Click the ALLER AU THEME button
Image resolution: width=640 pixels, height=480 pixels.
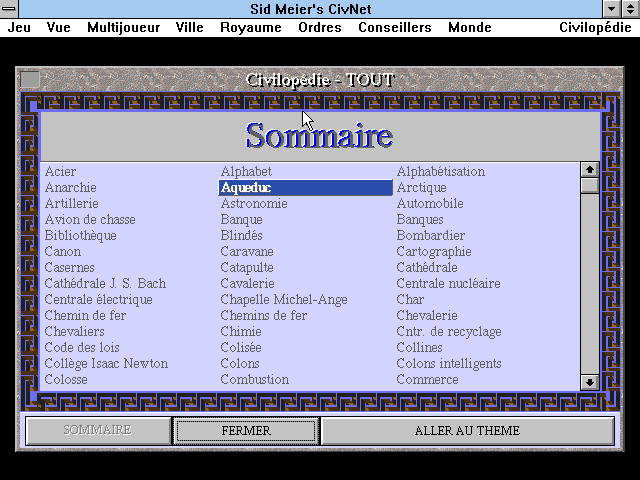[467, 431]
